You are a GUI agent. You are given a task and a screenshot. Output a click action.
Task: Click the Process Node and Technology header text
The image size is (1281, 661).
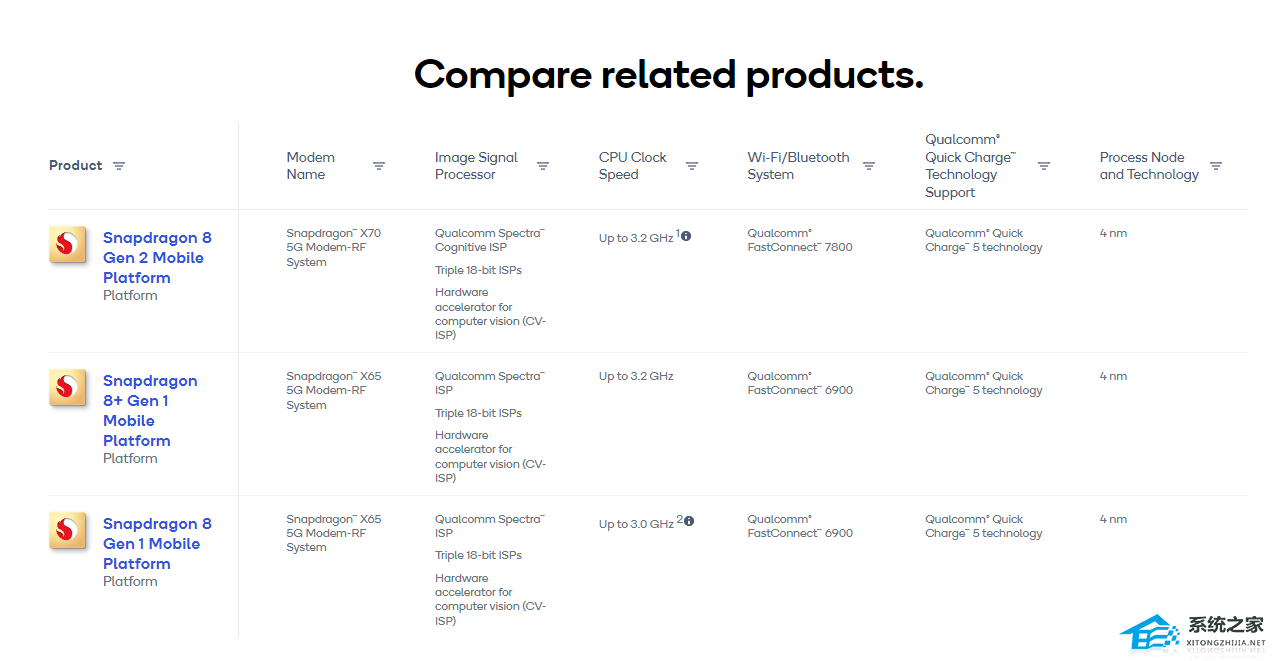[x=1148, y=166]
